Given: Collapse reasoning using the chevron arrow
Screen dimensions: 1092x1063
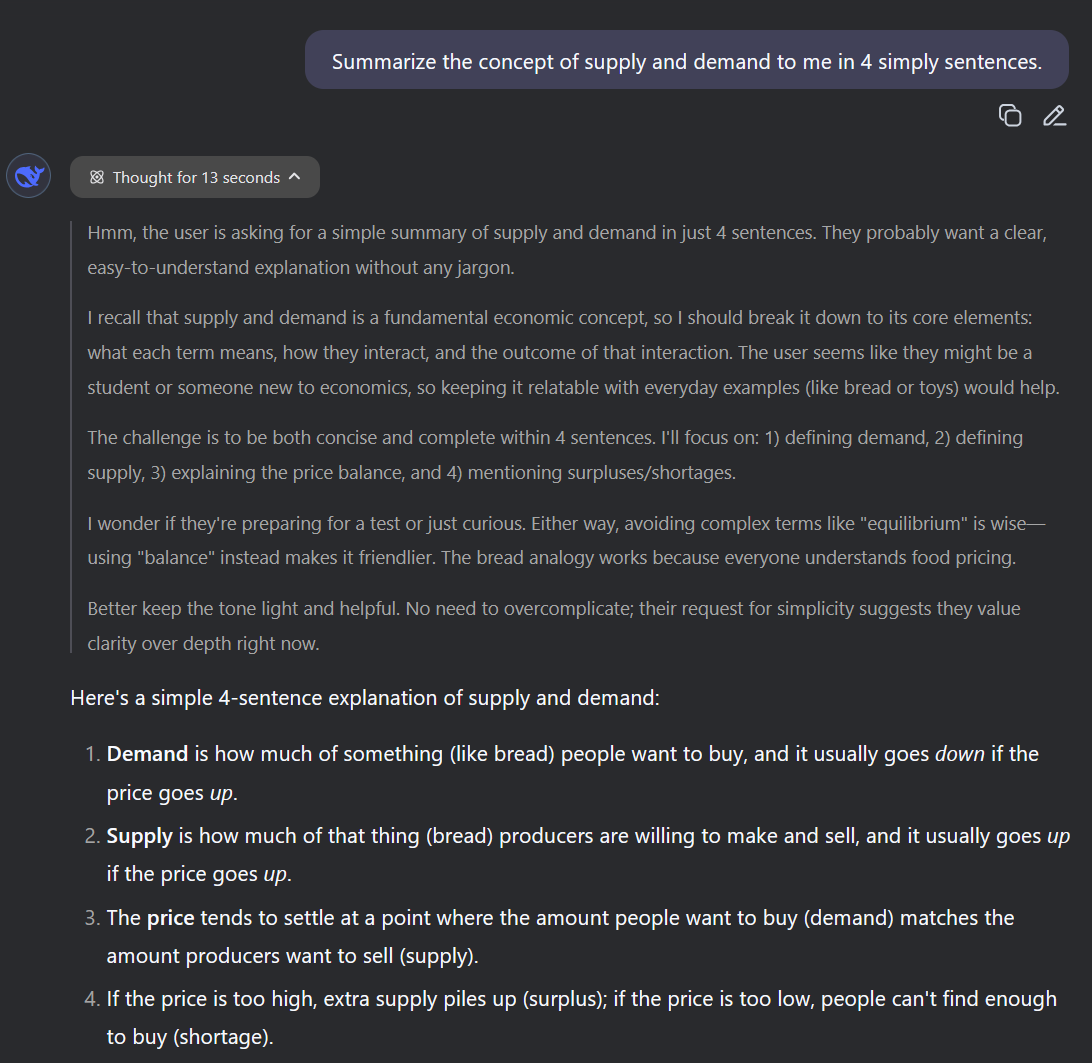Looking at the screenshot, I should 295,177.
